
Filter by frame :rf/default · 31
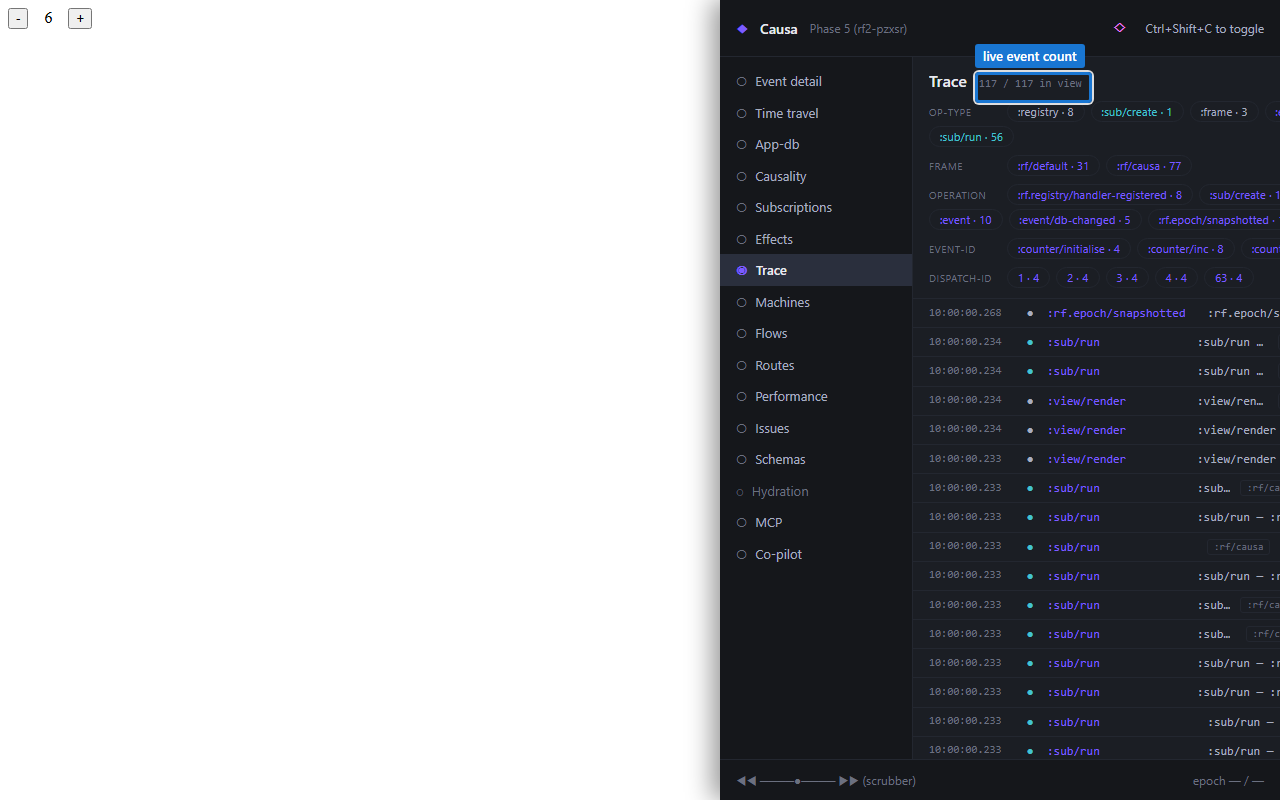(x=1053, y=166)
